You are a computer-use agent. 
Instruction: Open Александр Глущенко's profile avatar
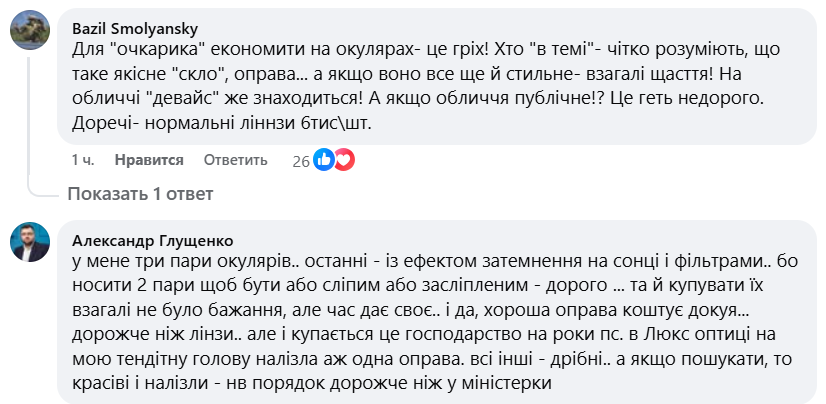[30, 240]
